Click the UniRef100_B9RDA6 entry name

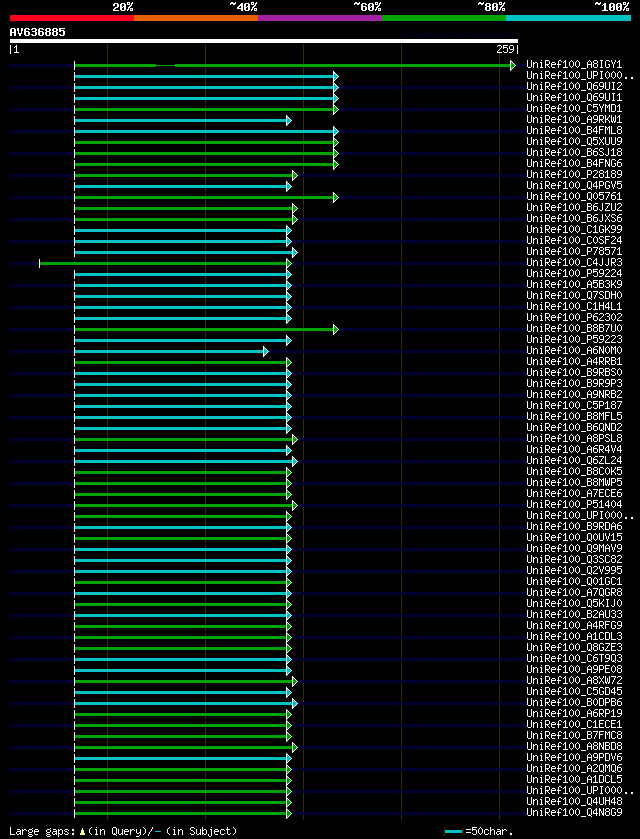pos(574,527)
